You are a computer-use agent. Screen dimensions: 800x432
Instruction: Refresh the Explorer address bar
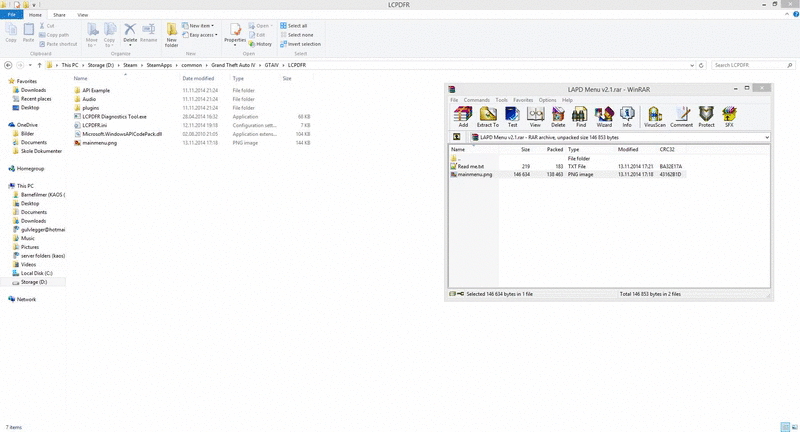pos(701,65)
